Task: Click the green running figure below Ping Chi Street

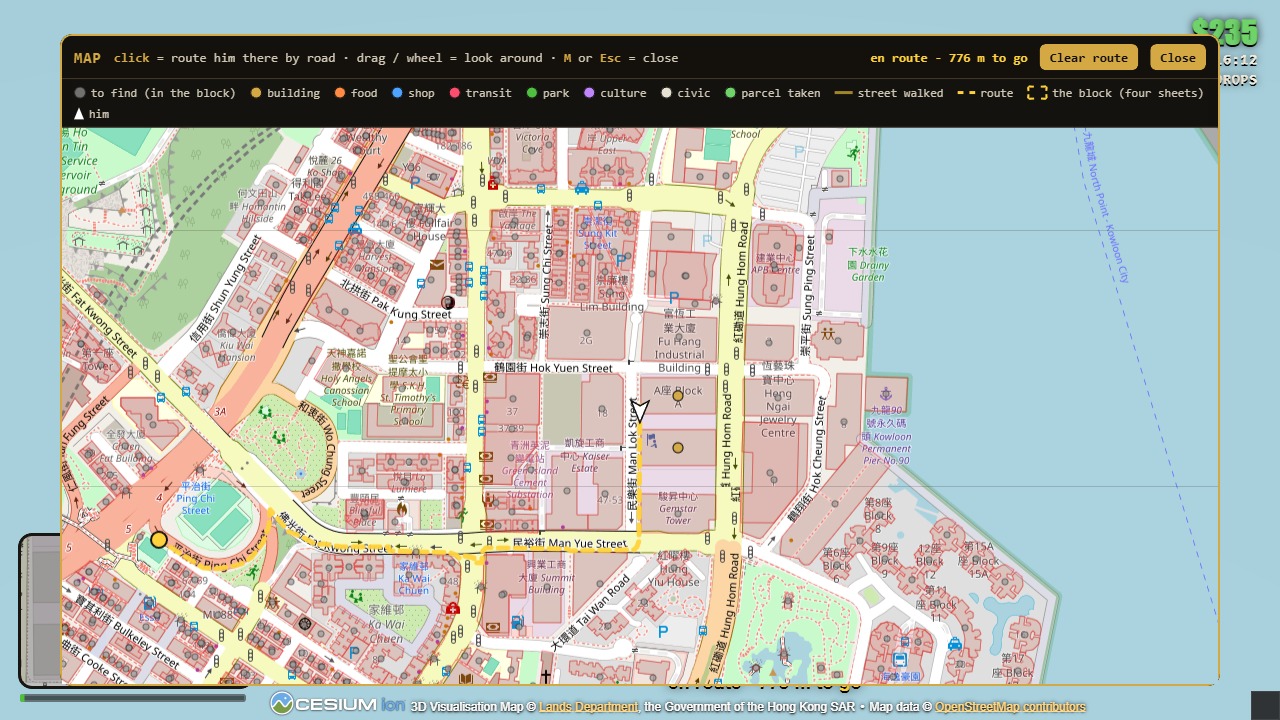Action: (x=253, y=571)
